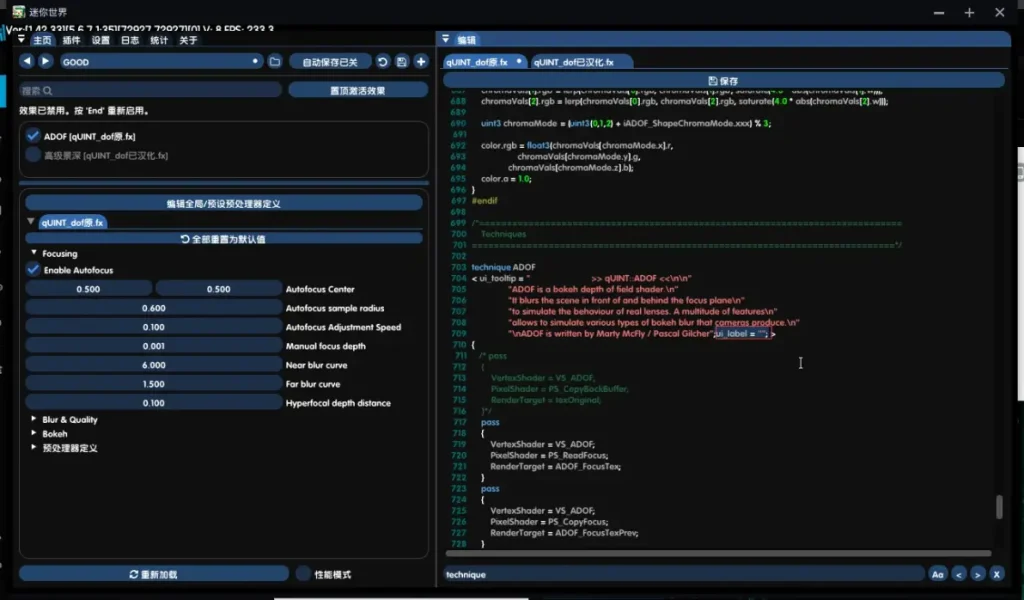The image size is (1024, 600).
Task: Go to the previous preset arrow
Action: coord(27,62)
